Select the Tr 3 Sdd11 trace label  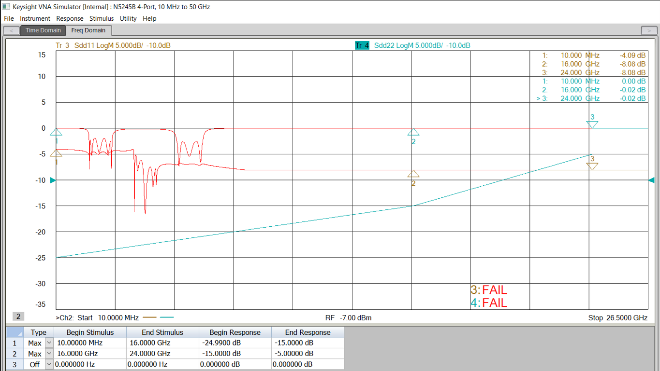click(113, 45)
